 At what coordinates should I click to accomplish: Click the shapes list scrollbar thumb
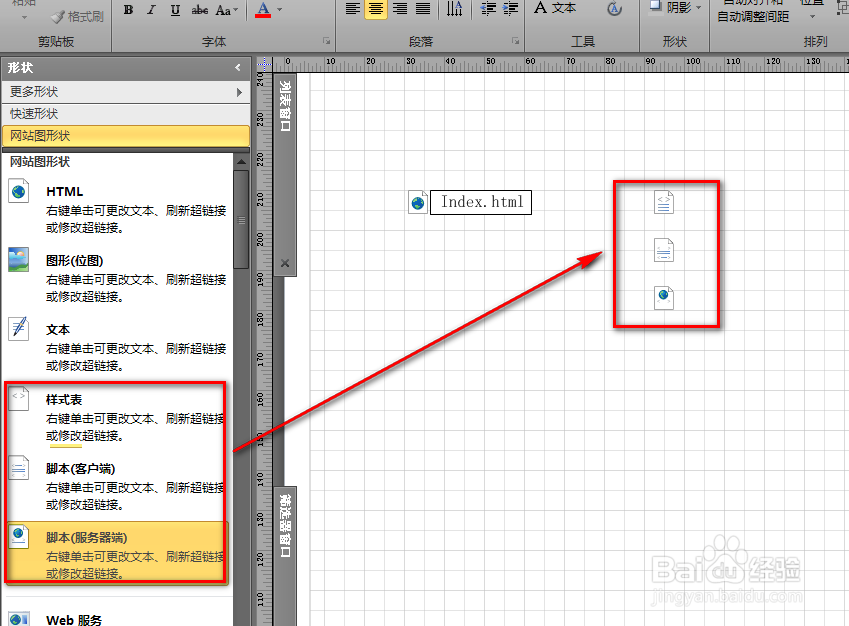click(x=241, y=219)
